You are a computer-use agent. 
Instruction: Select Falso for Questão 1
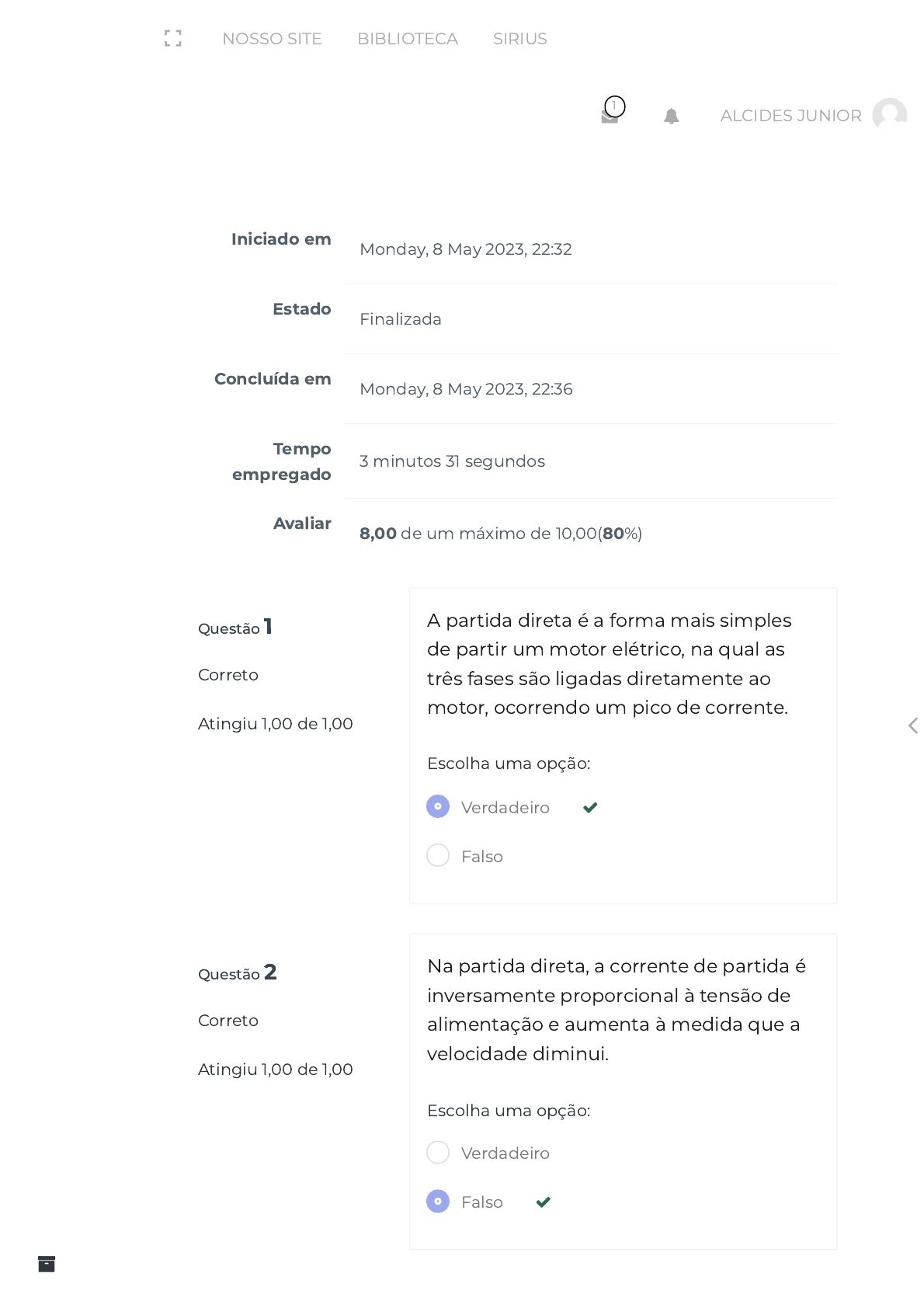438,855
